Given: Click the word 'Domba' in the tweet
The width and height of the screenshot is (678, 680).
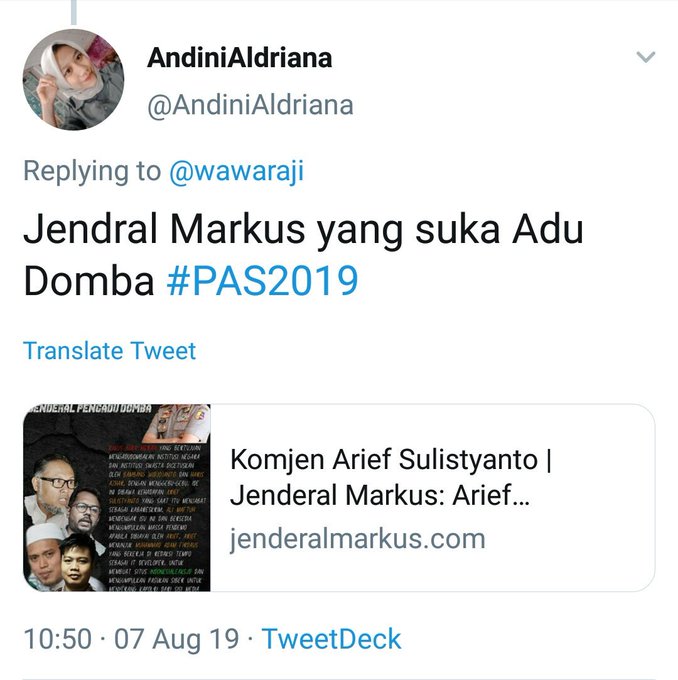Looking at the screenshot, I should 89,281.
